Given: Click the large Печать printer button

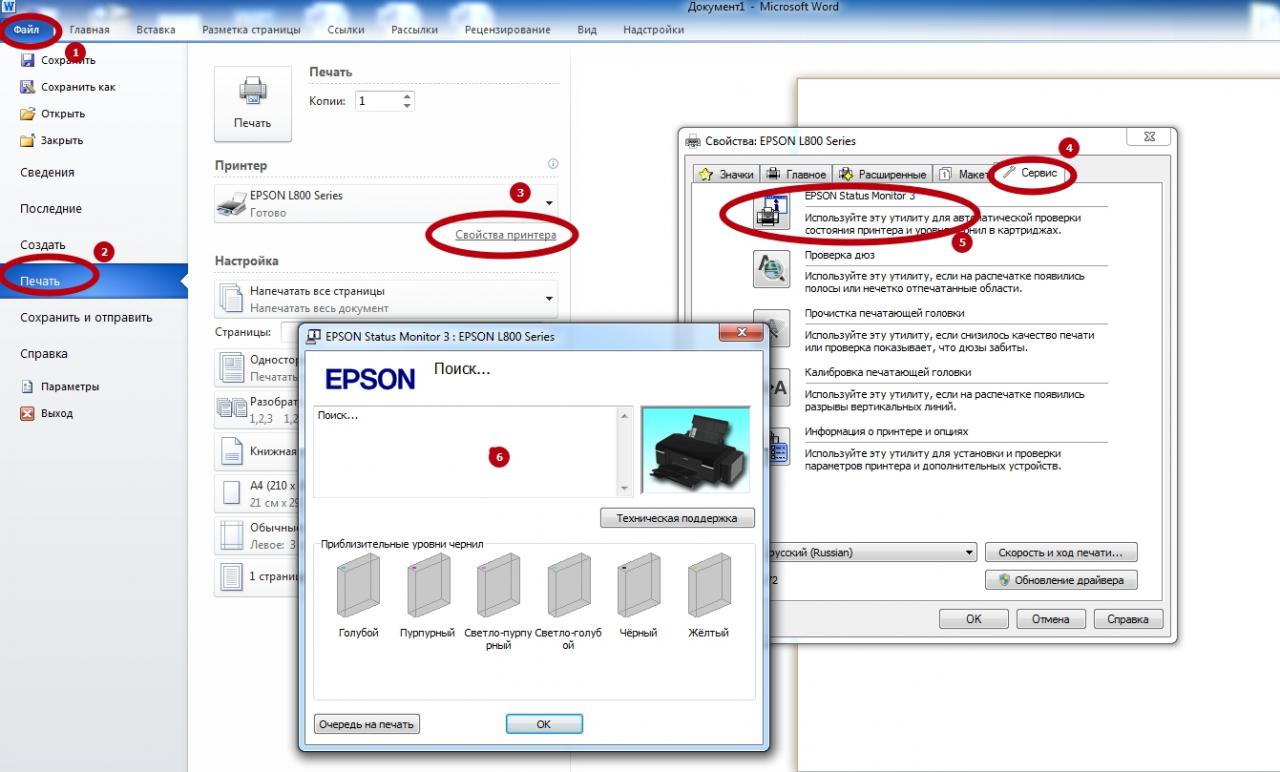Looking at the screenshot, I should click(252, 103).
